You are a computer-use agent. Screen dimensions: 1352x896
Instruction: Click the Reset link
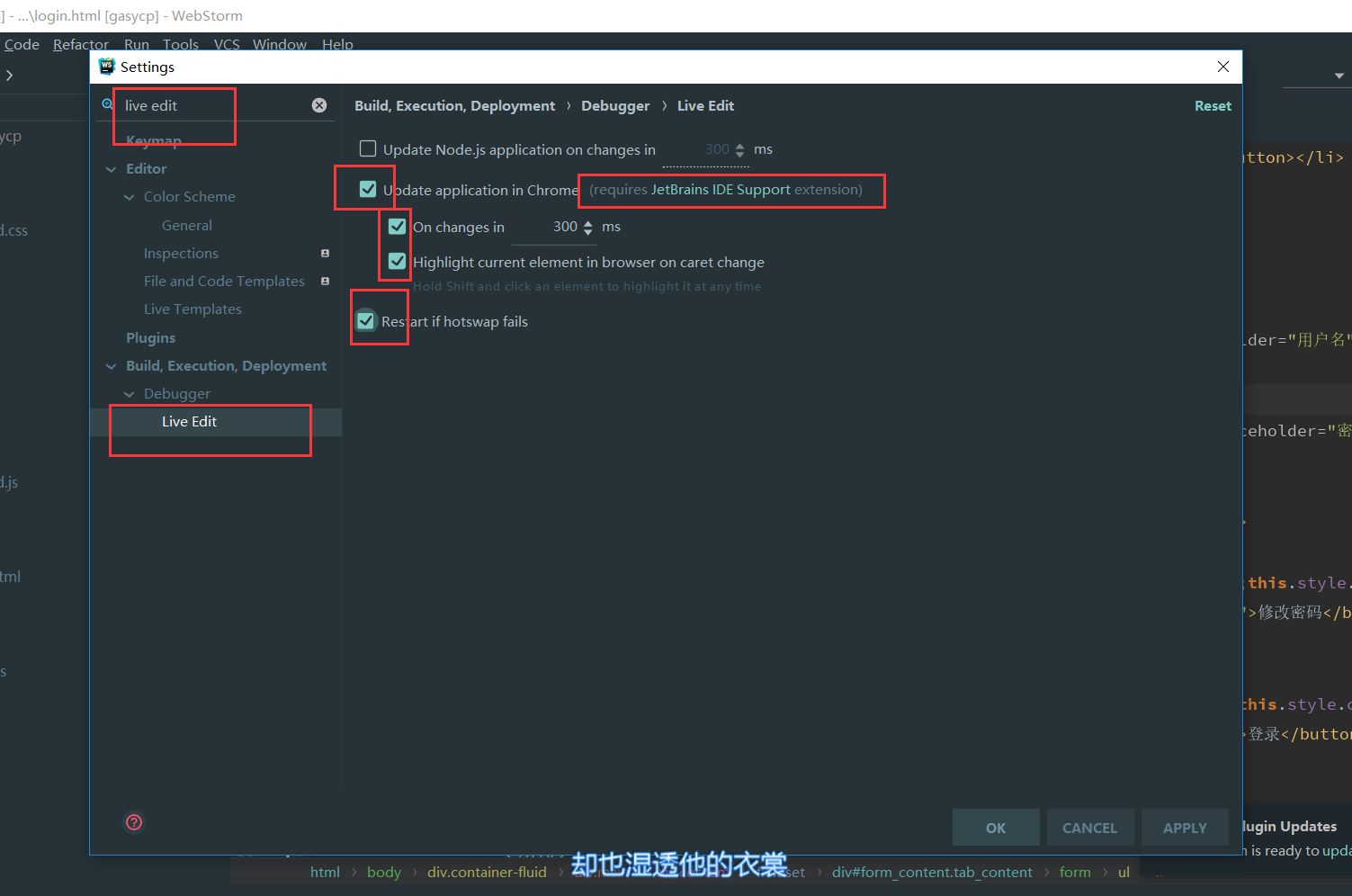pos(1213,105)
